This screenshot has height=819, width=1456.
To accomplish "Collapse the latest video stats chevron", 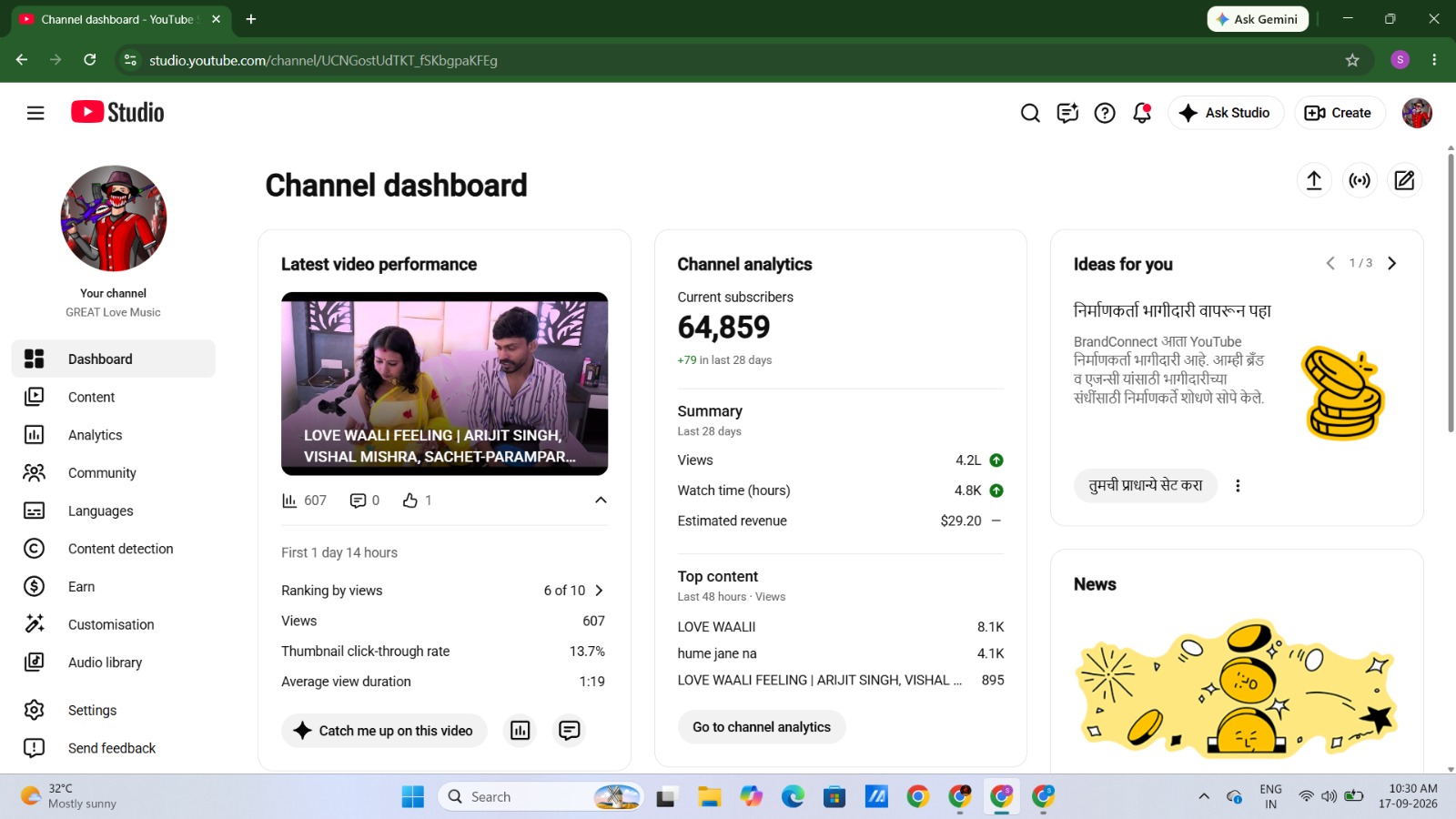I will 601,500.
